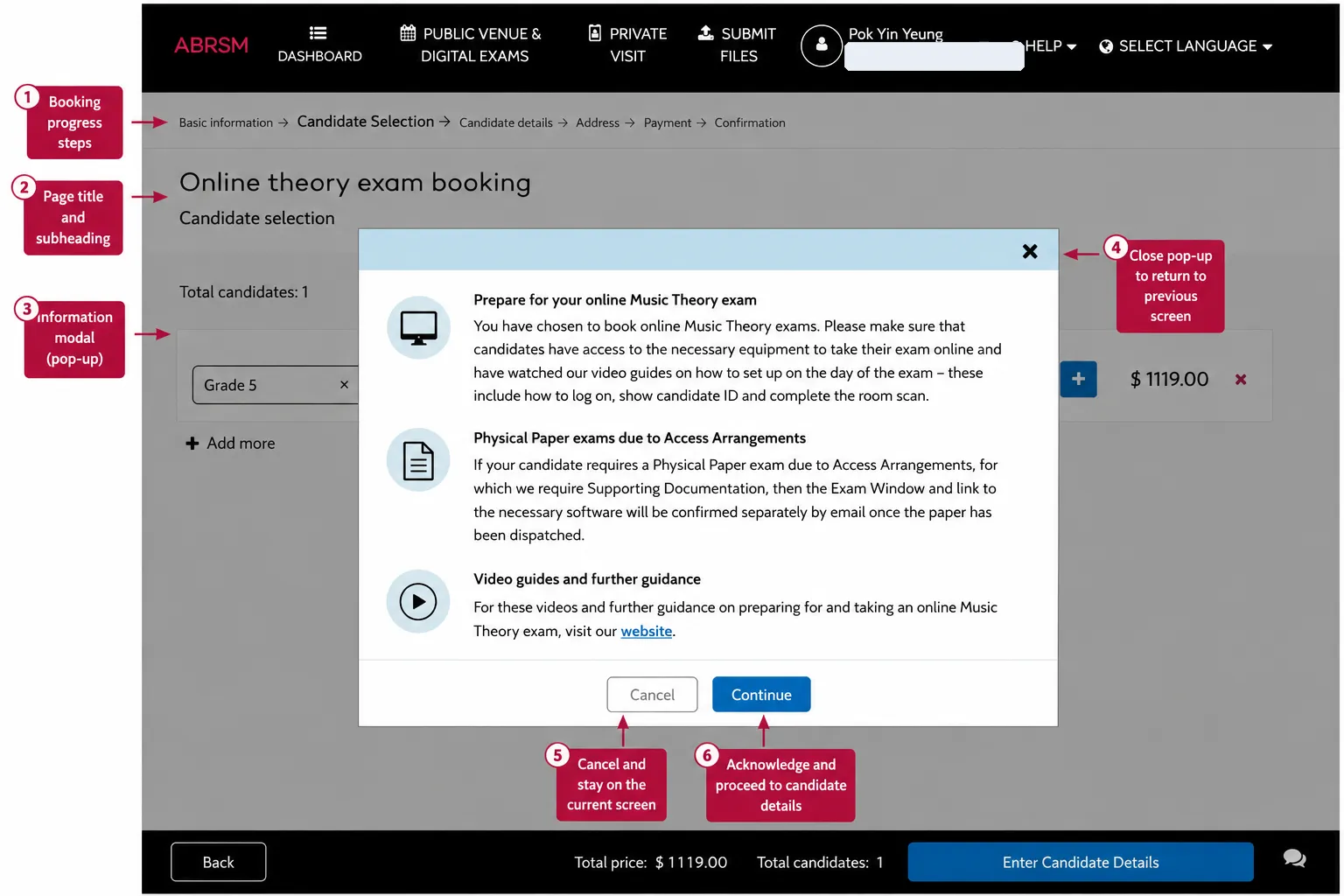Open the website link in the modal

pos(647,631)
